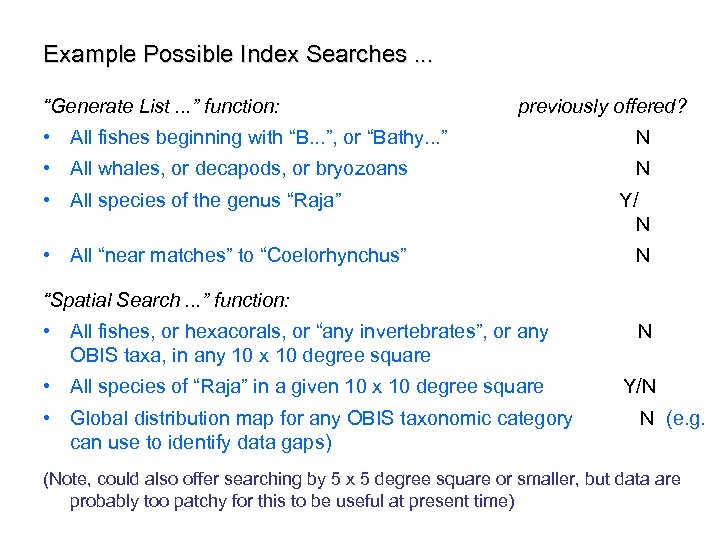Select the genus "Raja" species bullet text
The height and width of the screenshot is (540, 720).
[x=206, y=200]
